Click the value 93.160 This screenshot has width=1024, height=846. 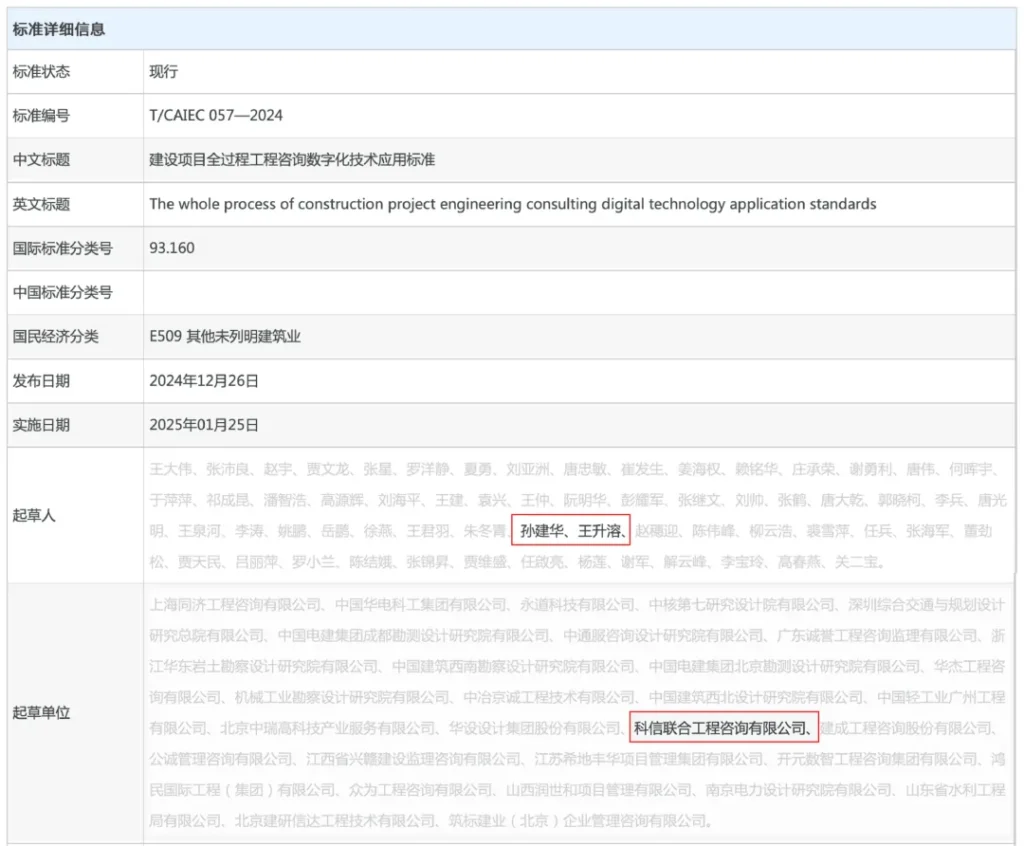coord(172,248)
